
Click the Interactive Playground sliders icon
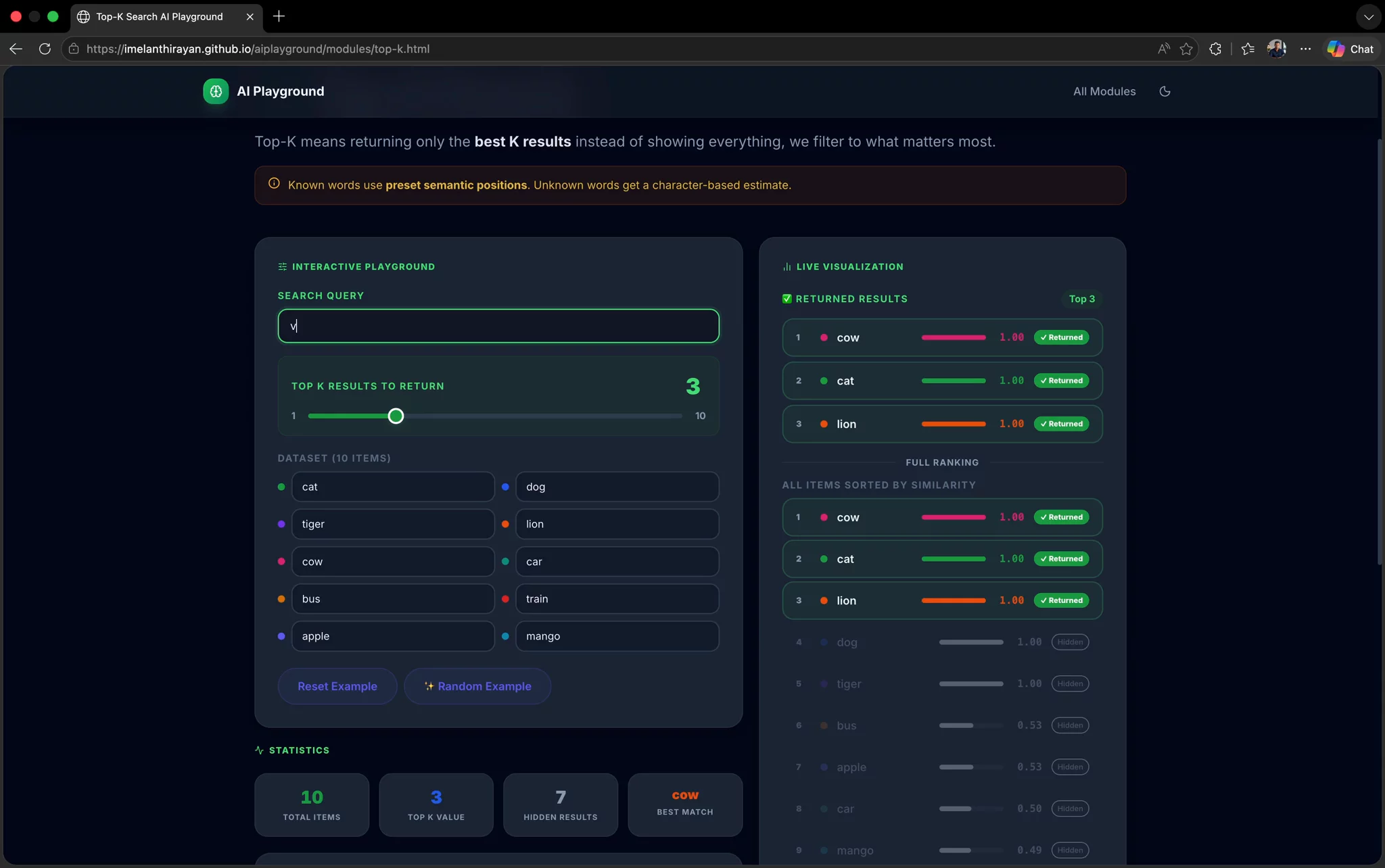click(282, 266)
